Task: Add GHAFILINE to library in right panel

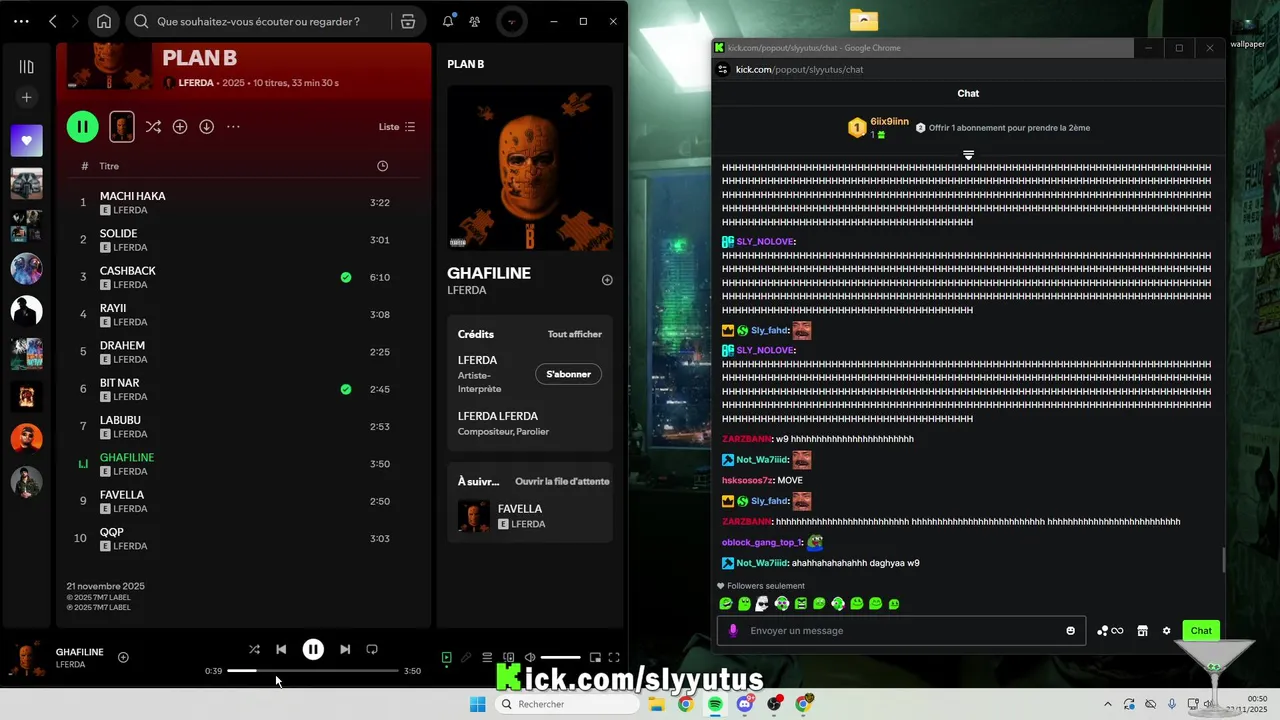Action: click(607, 280)
